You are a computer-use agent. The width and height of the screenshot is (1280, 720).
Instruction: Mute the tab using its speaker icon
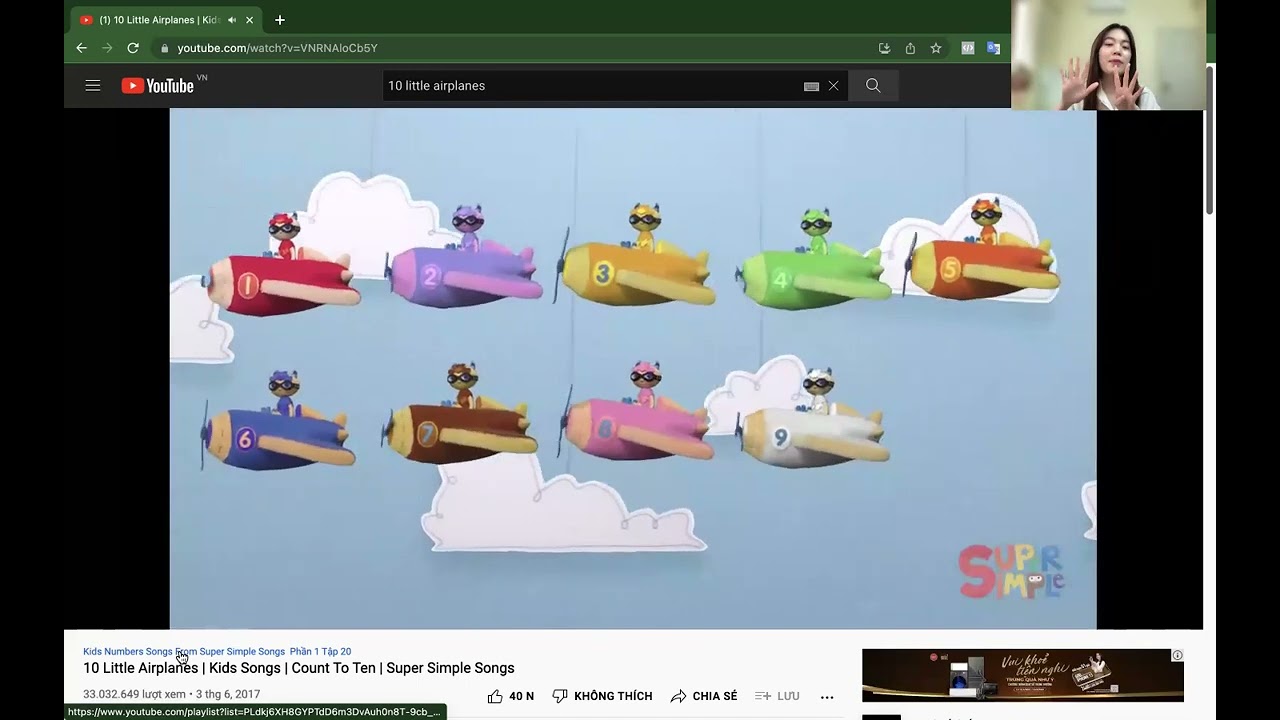pyautogui.click(x=232, y=20)
